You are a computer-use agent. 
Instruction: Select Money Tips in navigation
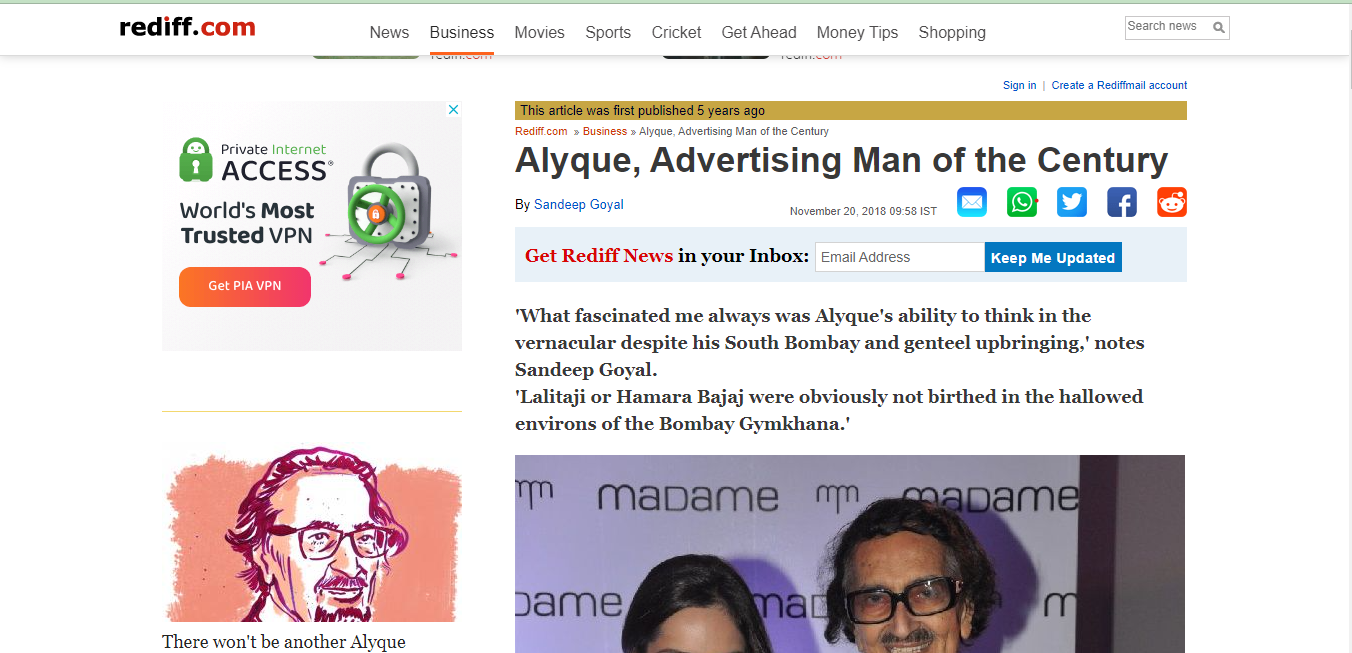[857, 32]
